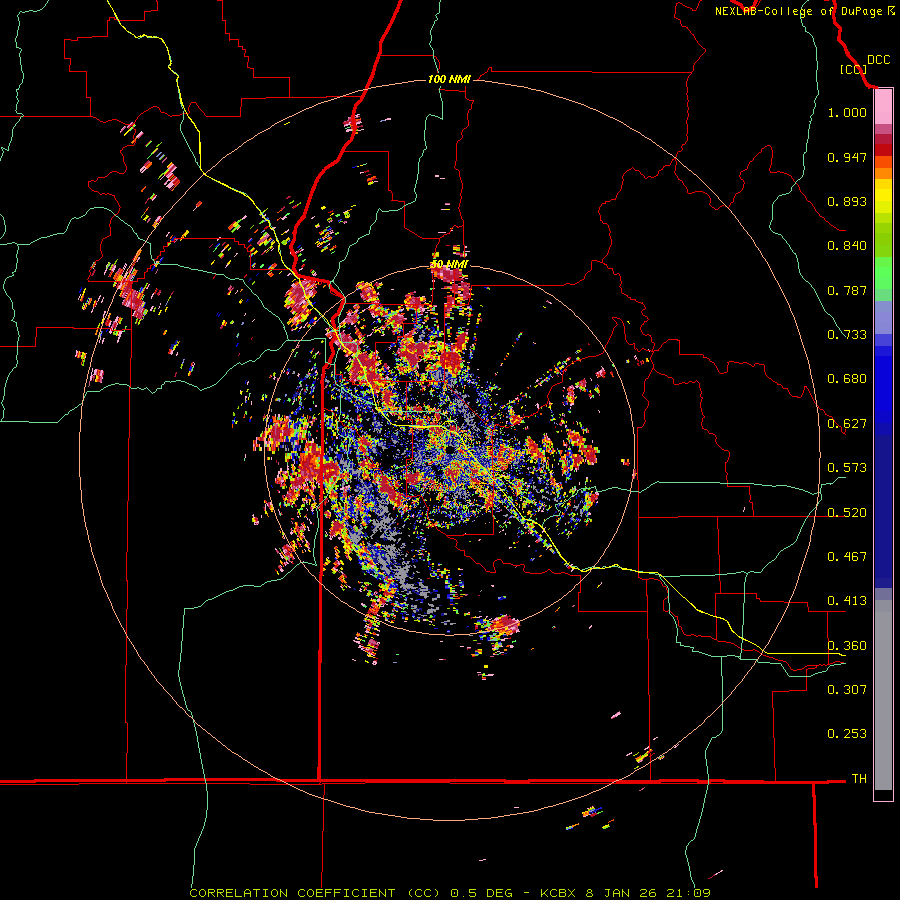Select the 0.467 scale label
Image resolution: width=900 pixels, height=900 pixels.
coord(847,557)
